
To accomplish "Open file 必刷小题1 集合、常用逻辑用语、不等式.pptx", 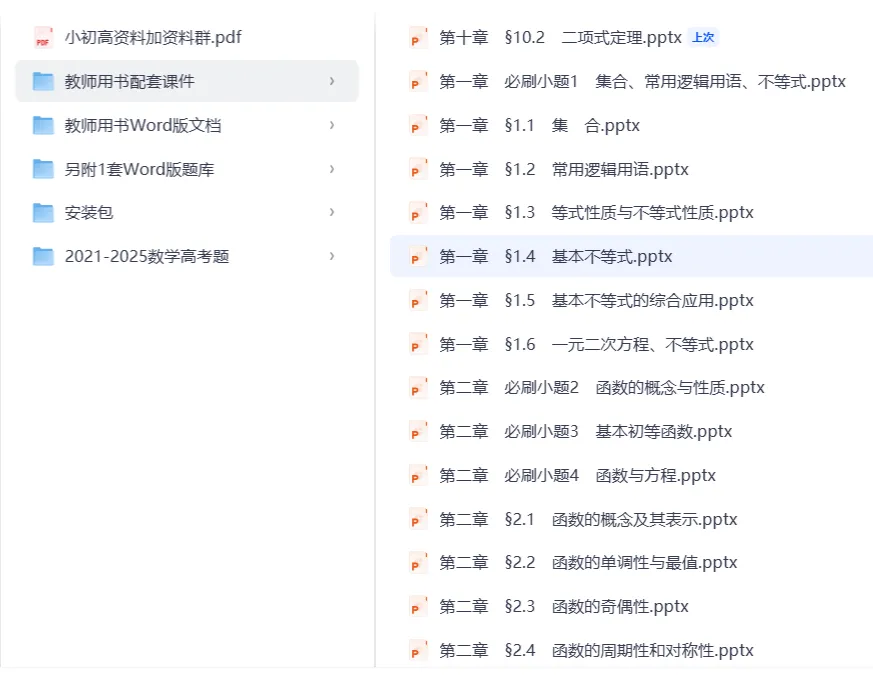I will click(643, 81).
